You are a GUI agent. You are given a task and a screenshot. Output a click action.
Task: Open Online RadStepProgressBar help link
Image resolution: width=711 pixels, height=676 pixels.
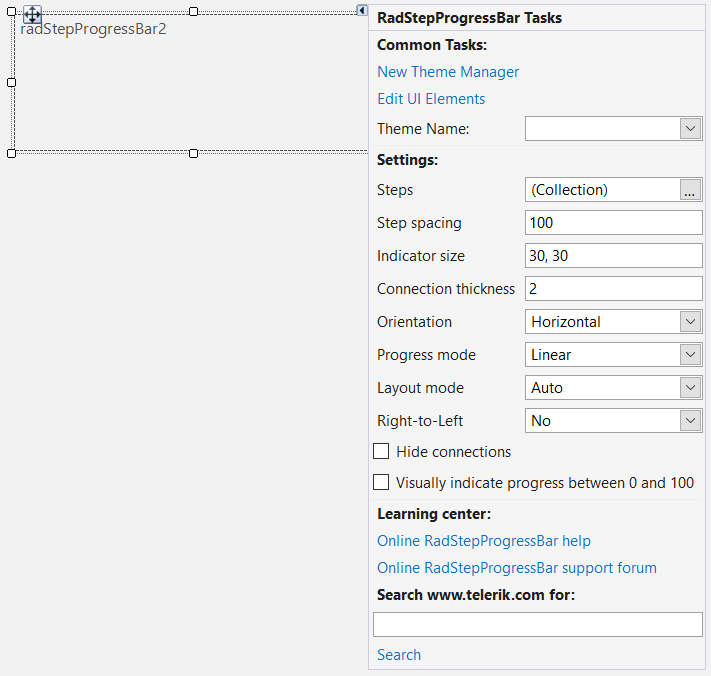click(484, 541)
